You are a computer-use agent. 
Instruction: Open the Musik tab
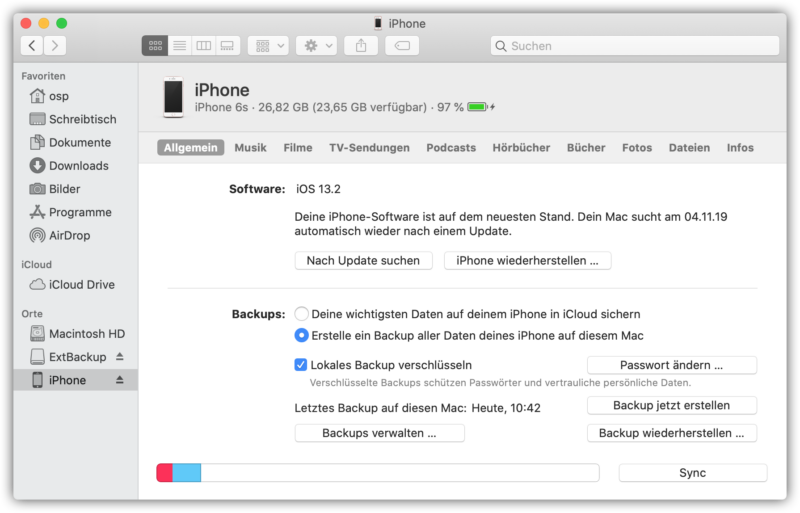250,148
